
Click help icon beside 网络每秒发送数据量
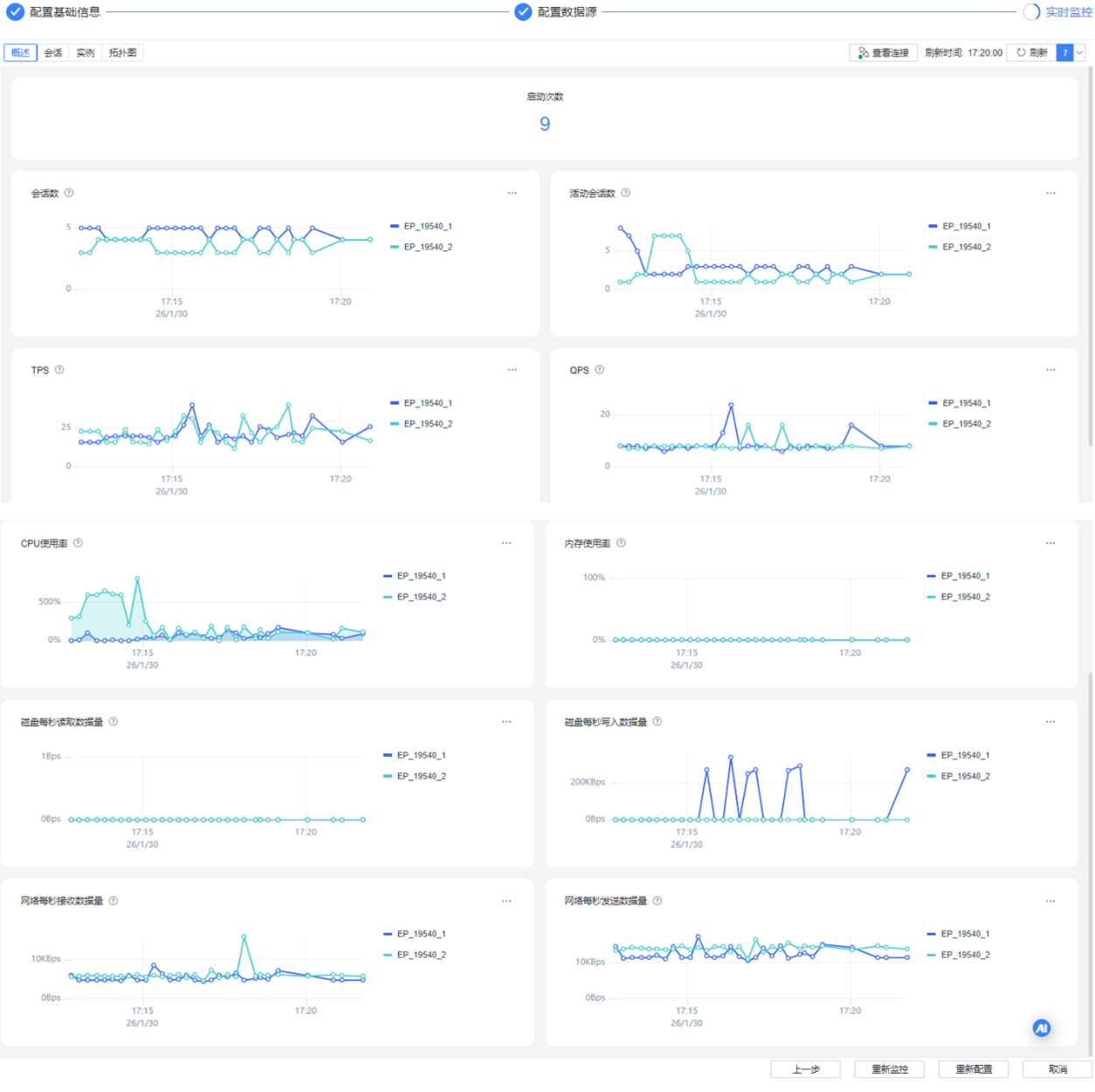(x=658, y=901)
